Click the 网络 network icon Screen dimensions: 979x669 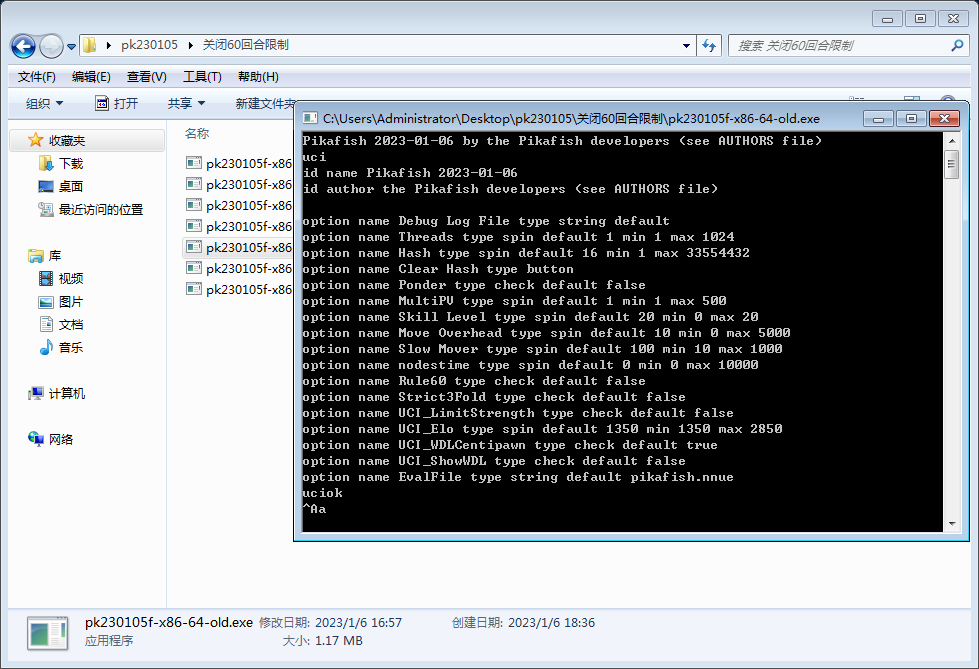click(36, 439)
